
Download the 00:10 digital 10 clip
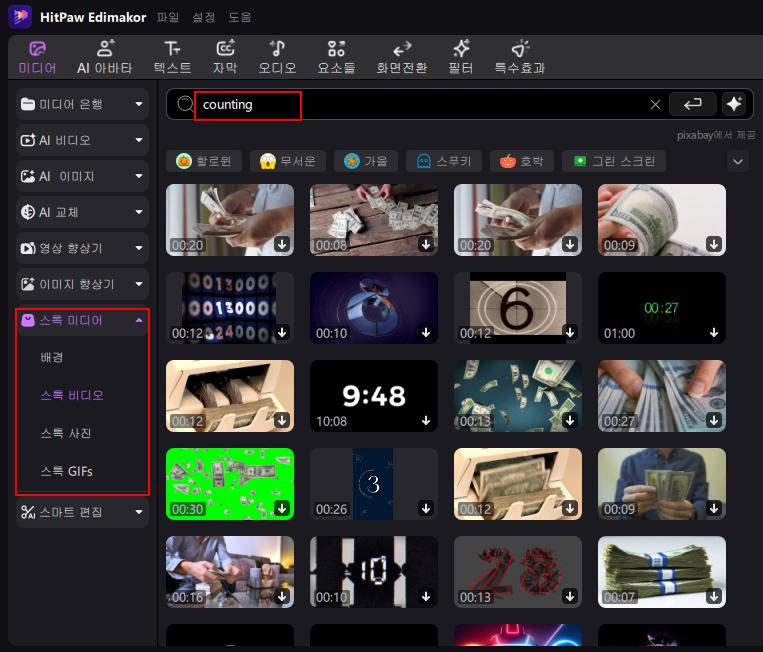pos(426,597)
